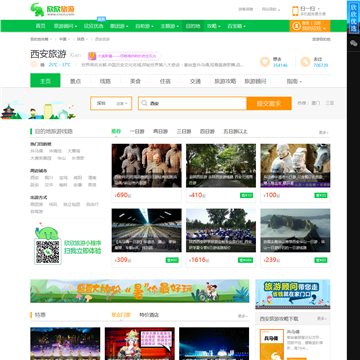Switch to the 特价酒店 tab
The image size is (360, 360).
149,315
